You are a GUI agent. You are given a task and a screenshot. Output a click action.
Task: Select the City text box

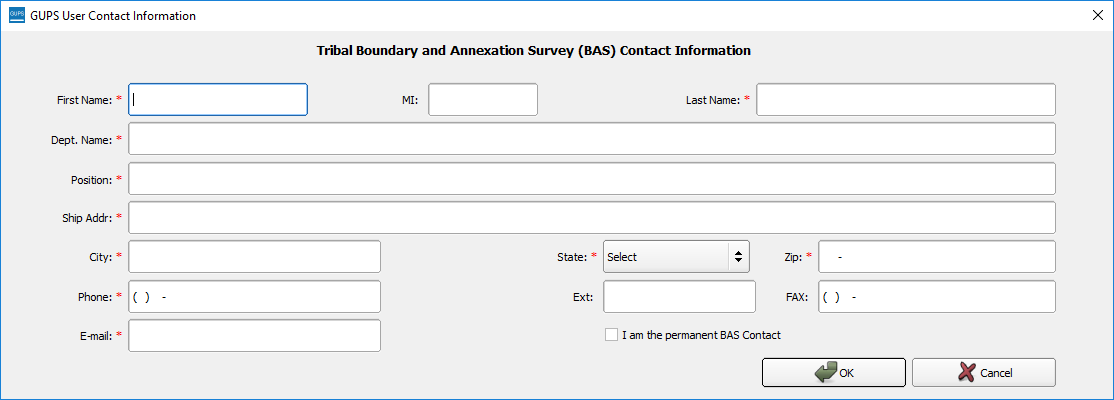[x=255, y=257]
